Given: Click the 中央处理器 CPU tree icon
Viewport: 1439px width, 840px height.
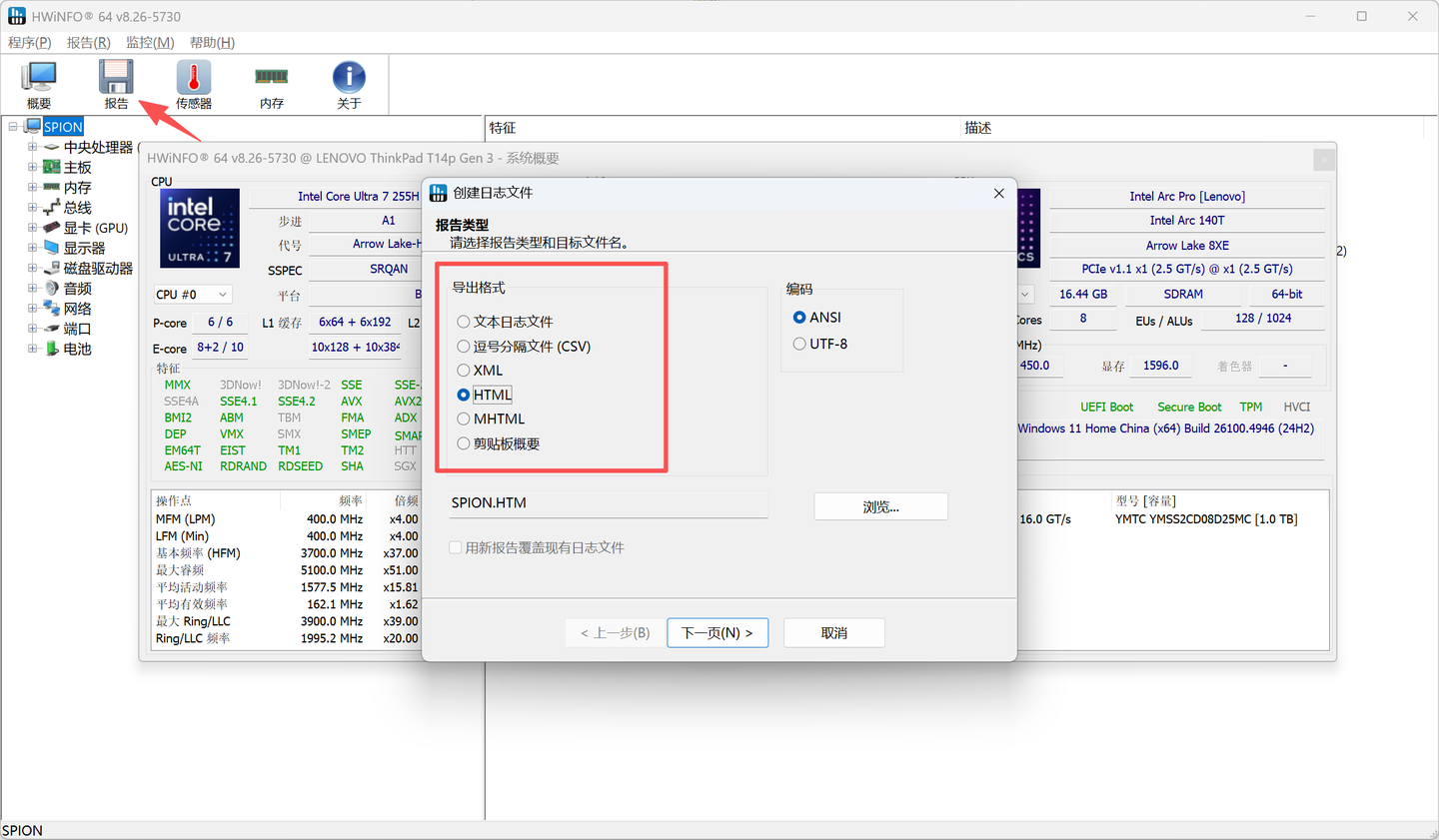Looking at the screenshot, I should 52,147.
